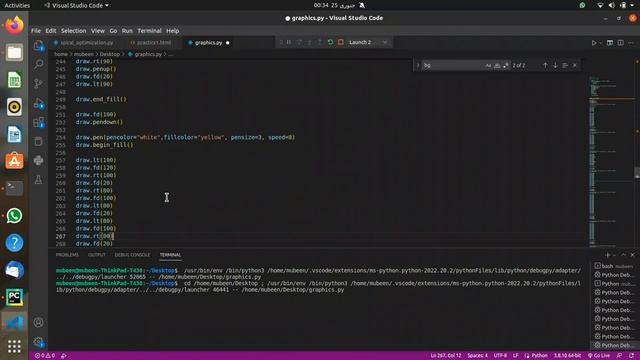The width and height of the screenshot is (640, 360).
Task: Open the Python icon in activity bar
Action: point(38,160)
